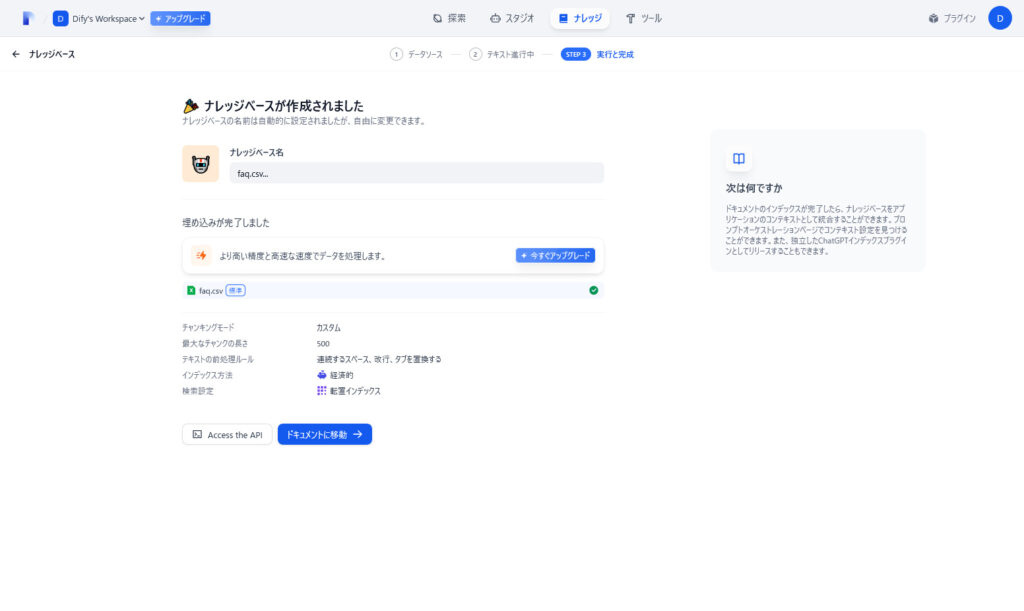Click ドキュメントに移動 button
This screenshot has height=611, width=1024.
[324, 435]
